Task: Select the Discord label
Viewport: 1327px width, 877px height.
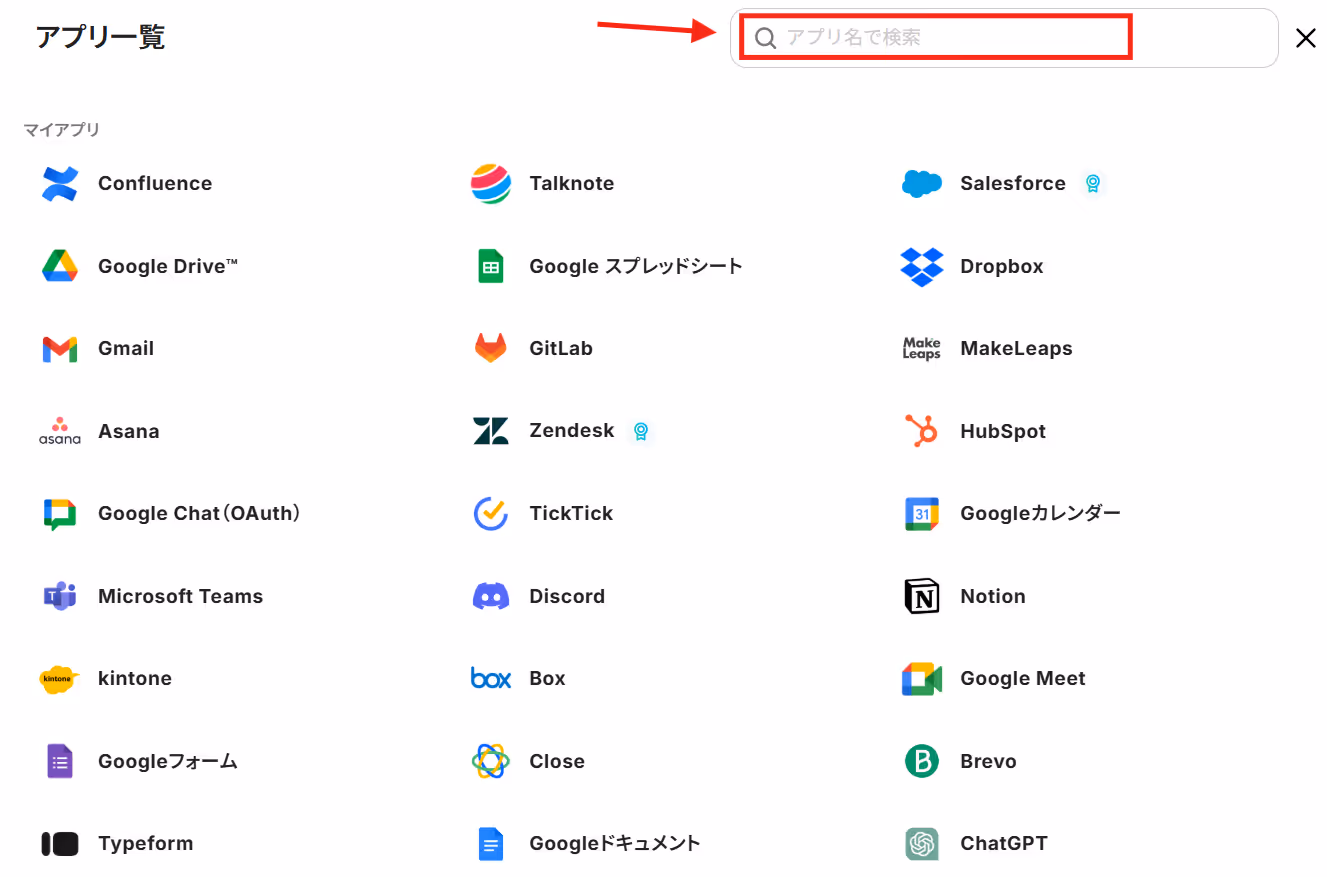Action: [567, 596]
